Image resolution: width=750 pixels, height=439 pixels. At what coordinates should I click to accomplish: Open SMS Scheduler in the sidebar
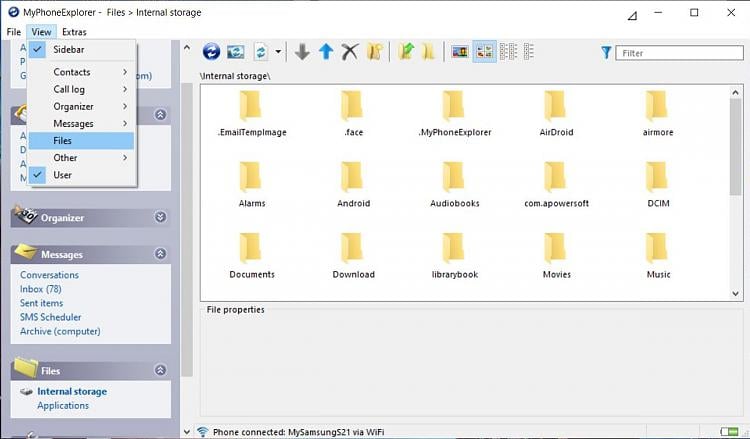pos(50,317)
